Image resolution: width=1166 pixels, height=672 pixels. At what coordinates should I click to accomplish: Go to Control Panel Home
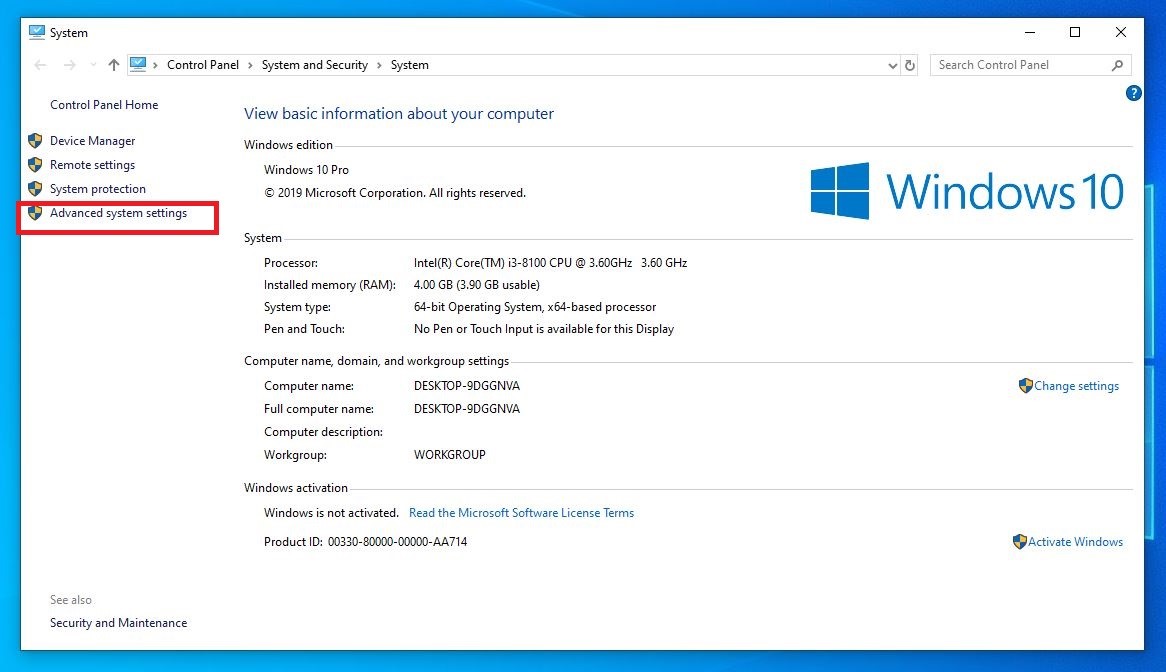(104, 105)
